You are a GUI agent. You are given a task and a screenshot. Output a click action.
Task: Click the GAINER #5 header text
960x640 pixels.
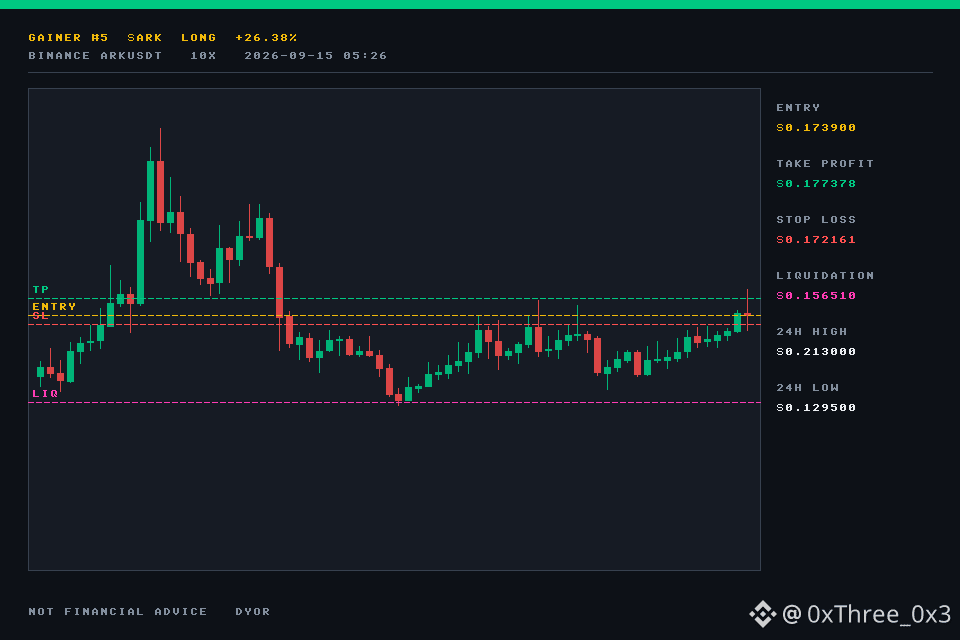(69, 38)
